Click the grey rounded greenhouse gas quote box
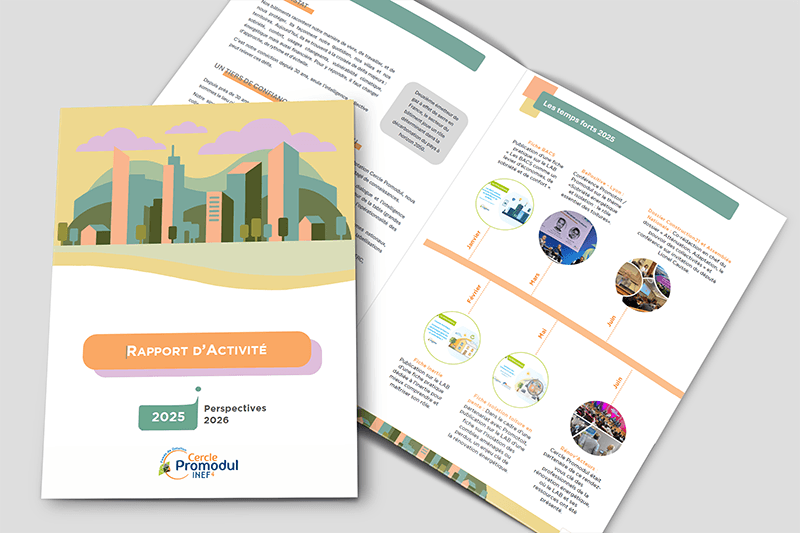This screenshot has height=533, width=800. 424,123
